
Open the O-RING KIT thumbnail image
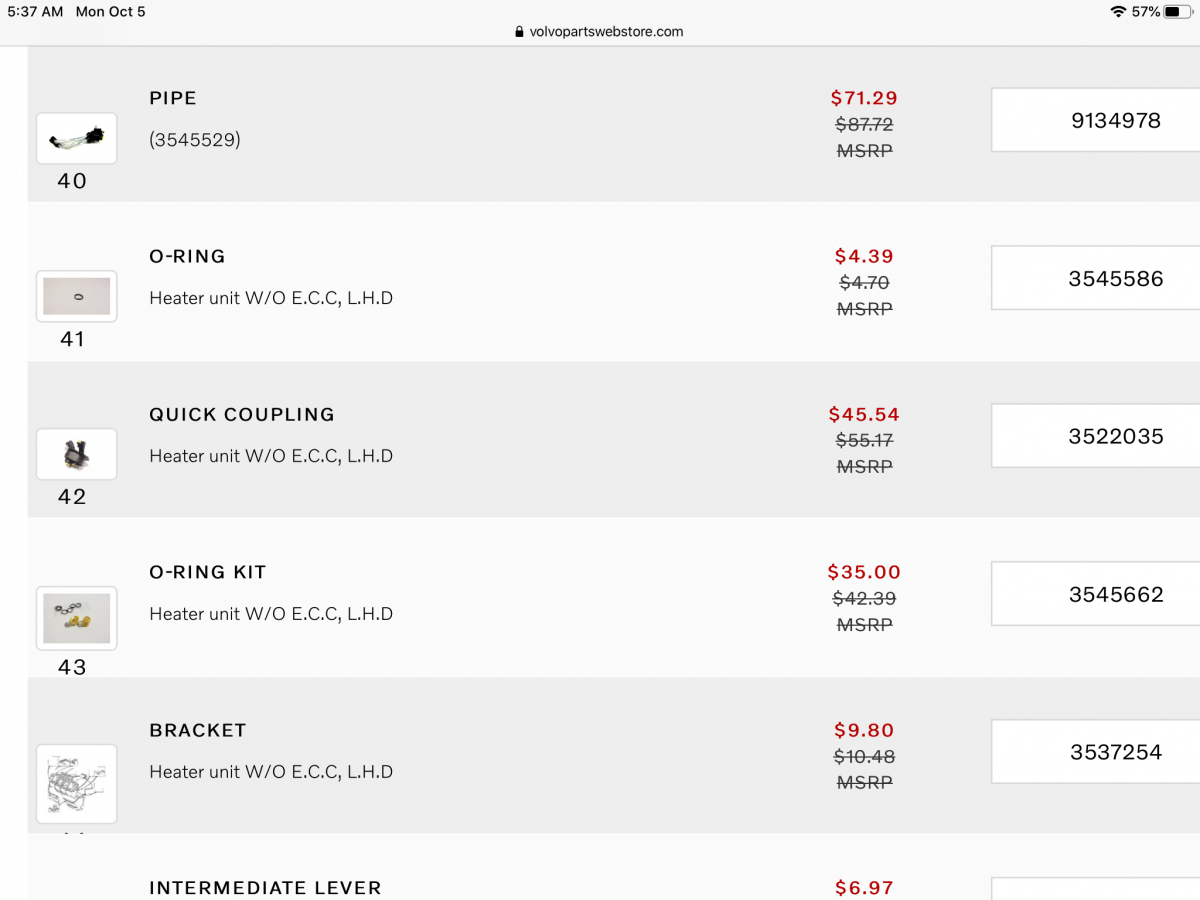[x=76, y=618]
